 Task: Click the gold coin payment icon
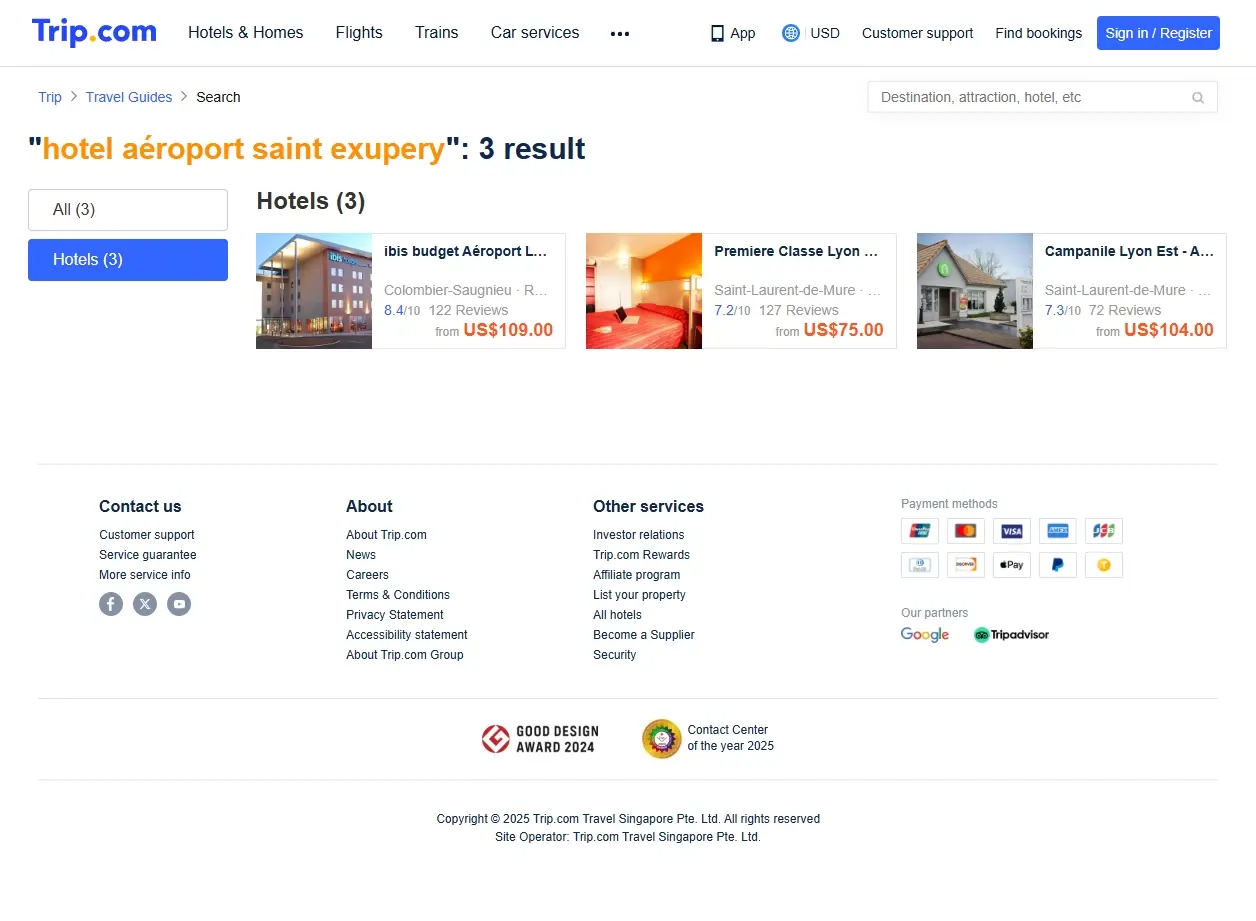[1104, 565]
